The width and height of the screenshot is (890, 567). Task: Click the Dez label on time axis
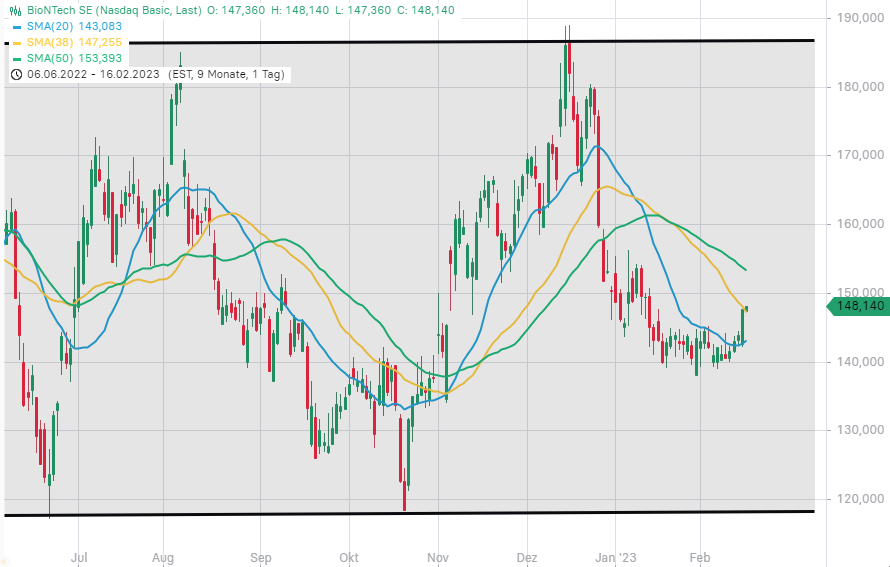coord(527,558)
